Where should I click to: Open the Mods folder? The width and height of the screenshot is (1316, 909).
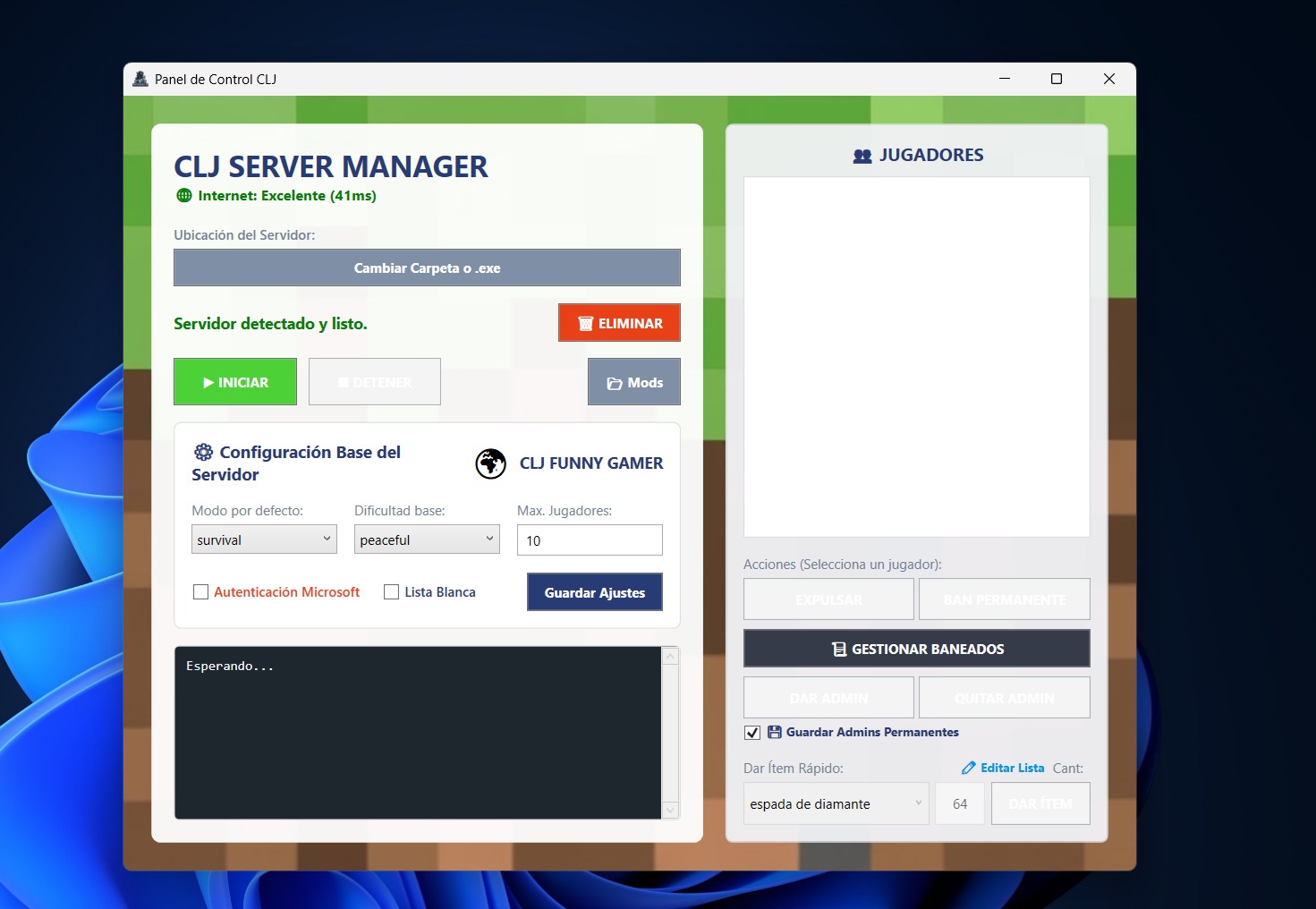[634, 382]
